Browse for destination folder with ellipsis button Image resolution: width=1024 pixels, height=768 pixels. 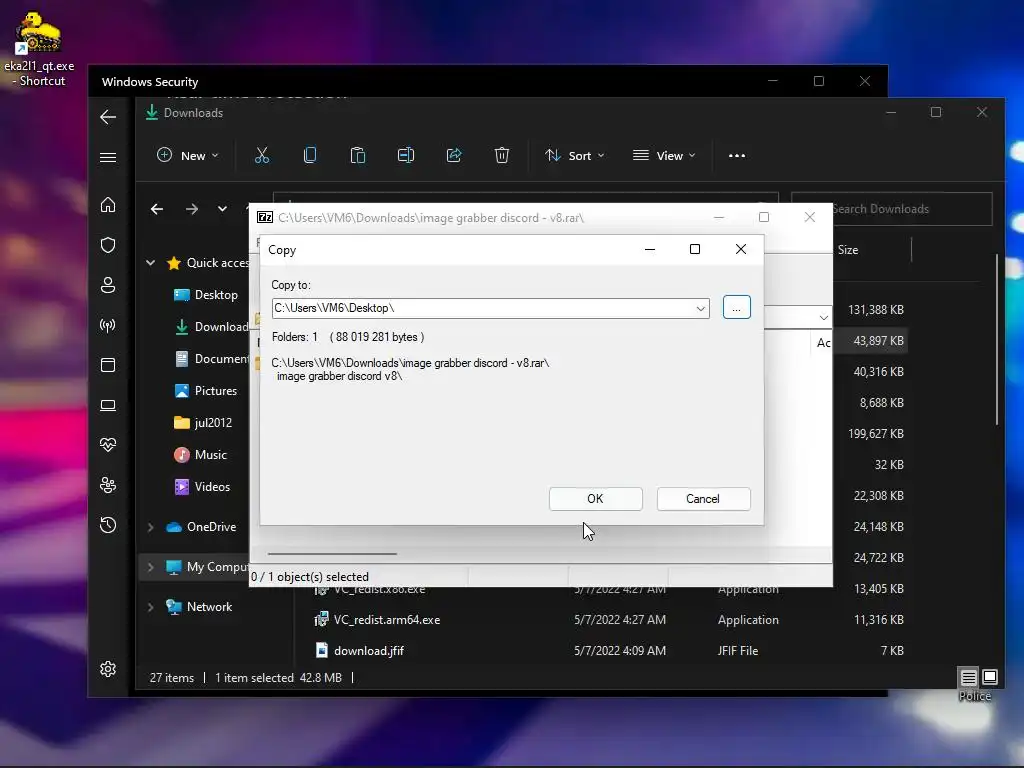(737, 308)
